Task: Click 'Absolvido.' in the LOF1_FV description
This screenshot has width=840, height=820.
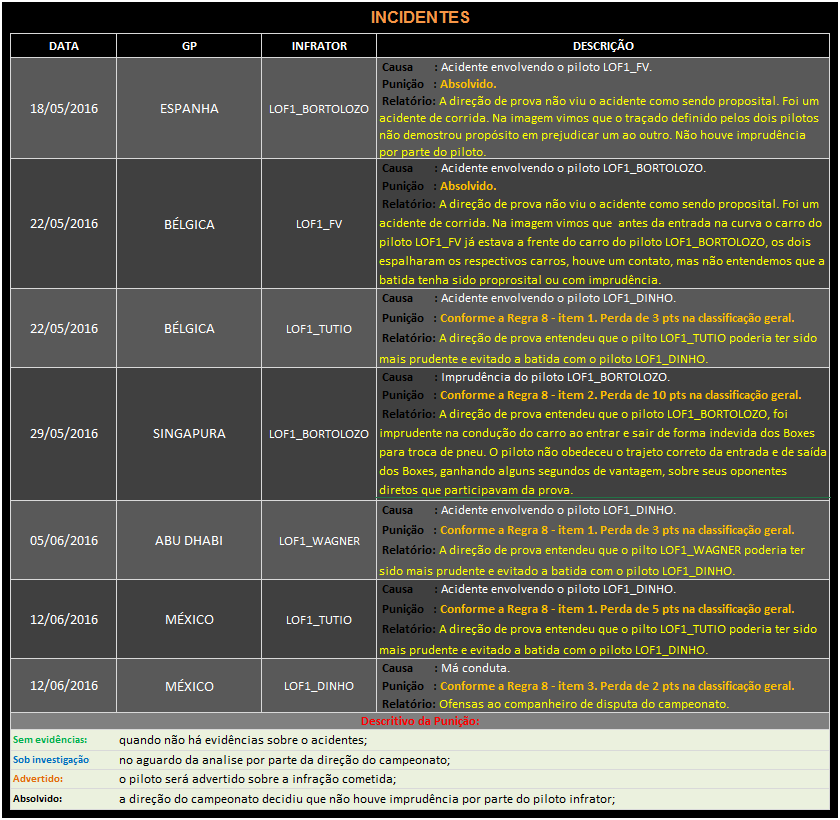Action: tap(468, 186)
